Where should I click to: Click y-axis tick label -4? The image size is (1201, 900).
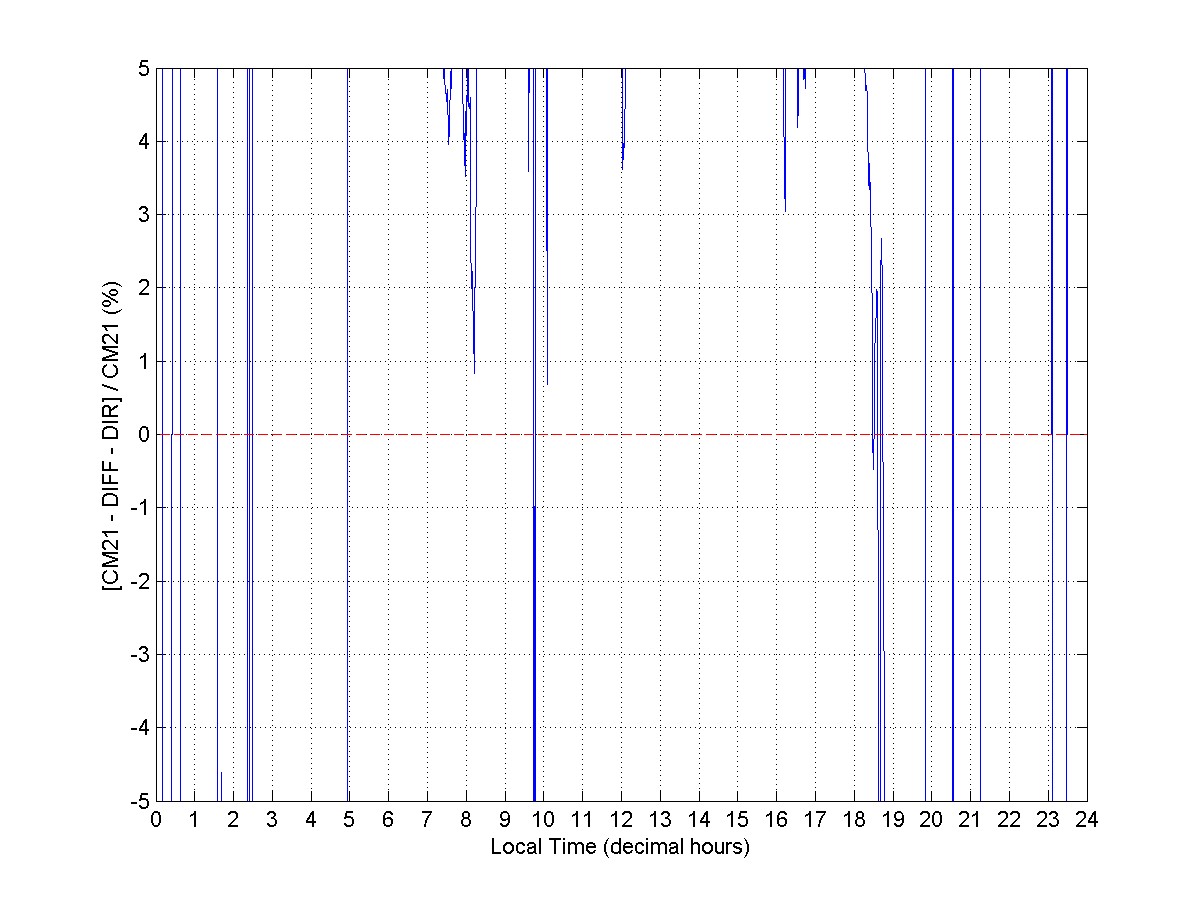[138, 727]
